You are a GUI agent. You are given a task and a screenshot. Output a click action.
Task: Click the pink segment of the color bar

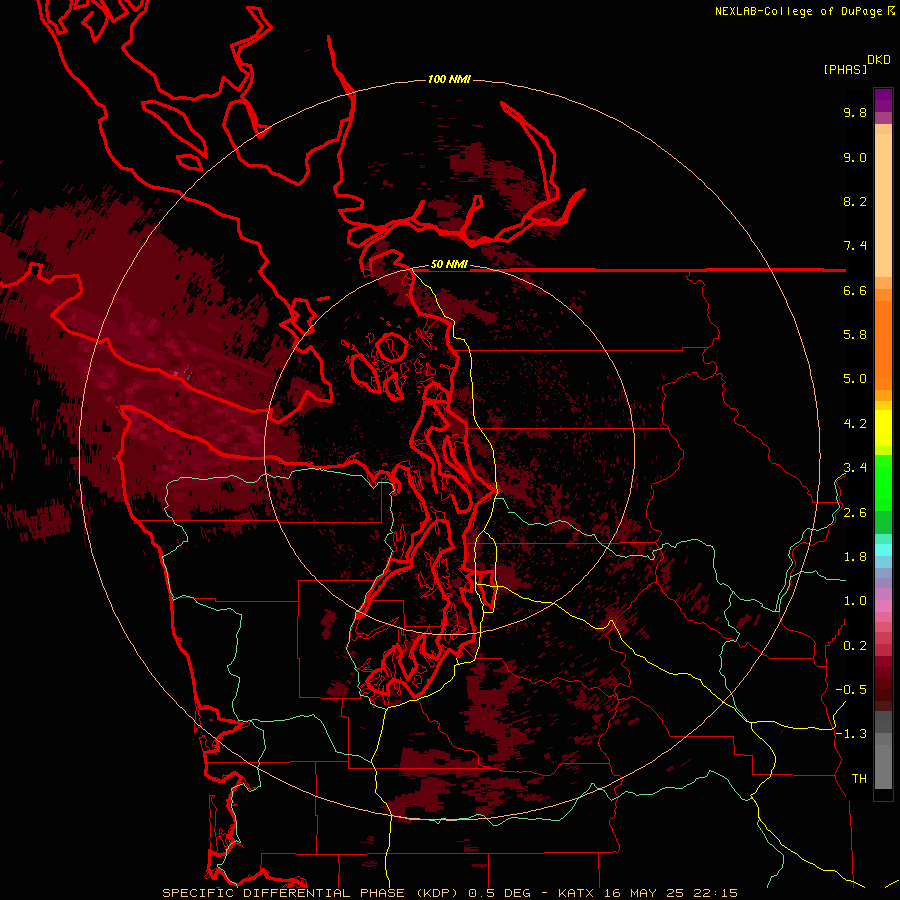click(883, 606)
